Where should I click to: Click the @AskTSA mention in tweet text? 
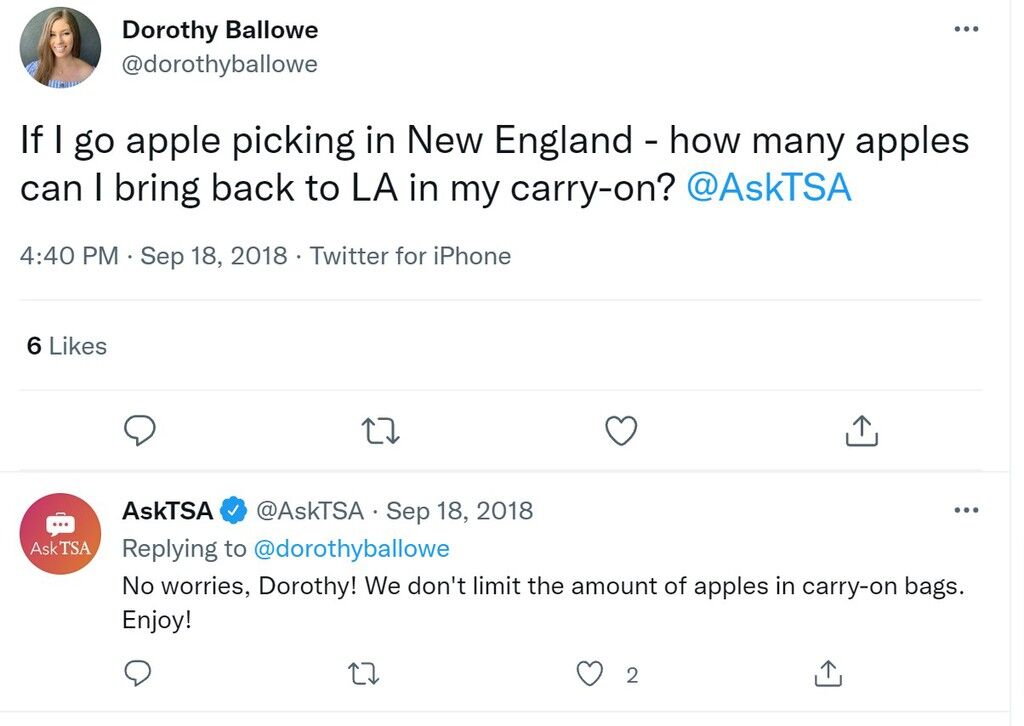pyautogui.click(x=769, y=188)
